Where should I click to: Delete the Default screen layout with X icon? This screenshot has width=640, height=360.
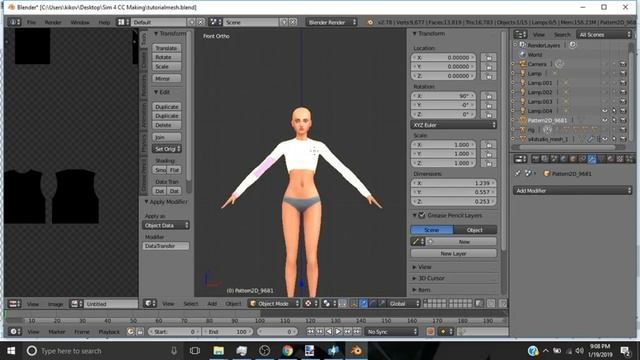click(x=201, y=22)
